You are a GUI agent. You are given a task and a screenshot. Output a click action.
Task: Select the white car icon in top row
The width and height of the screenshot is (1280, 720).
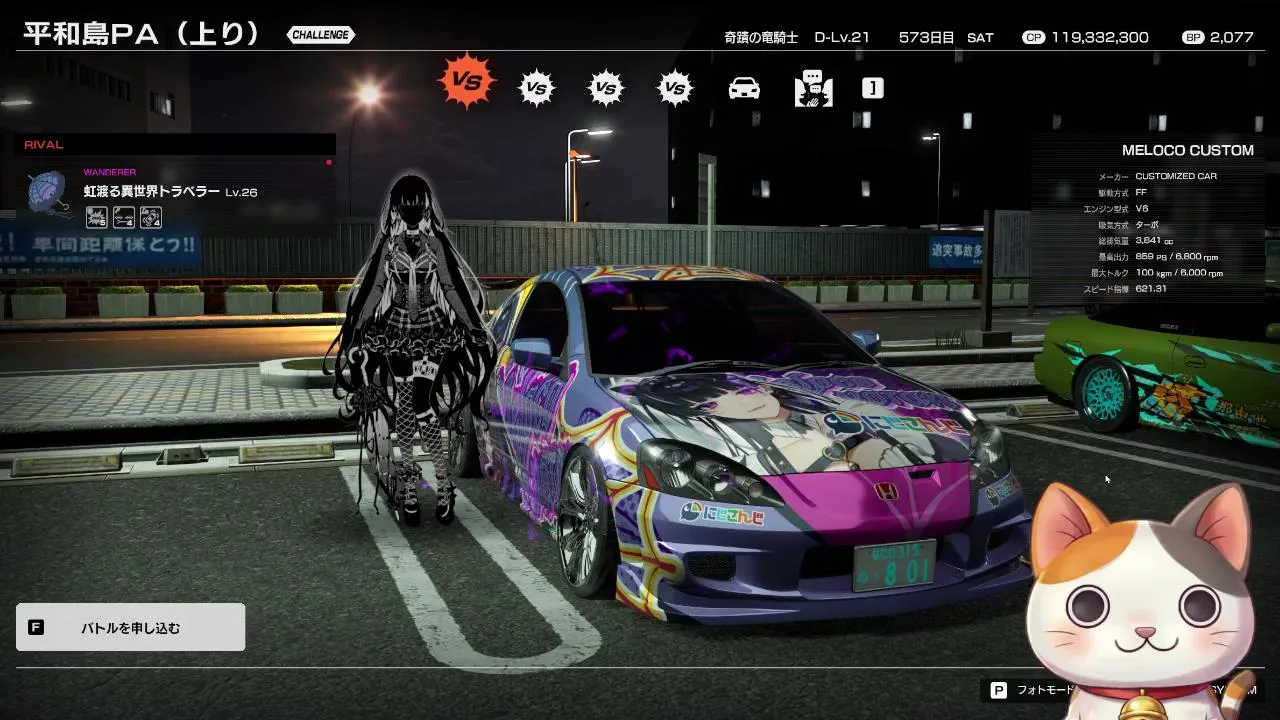743,88
